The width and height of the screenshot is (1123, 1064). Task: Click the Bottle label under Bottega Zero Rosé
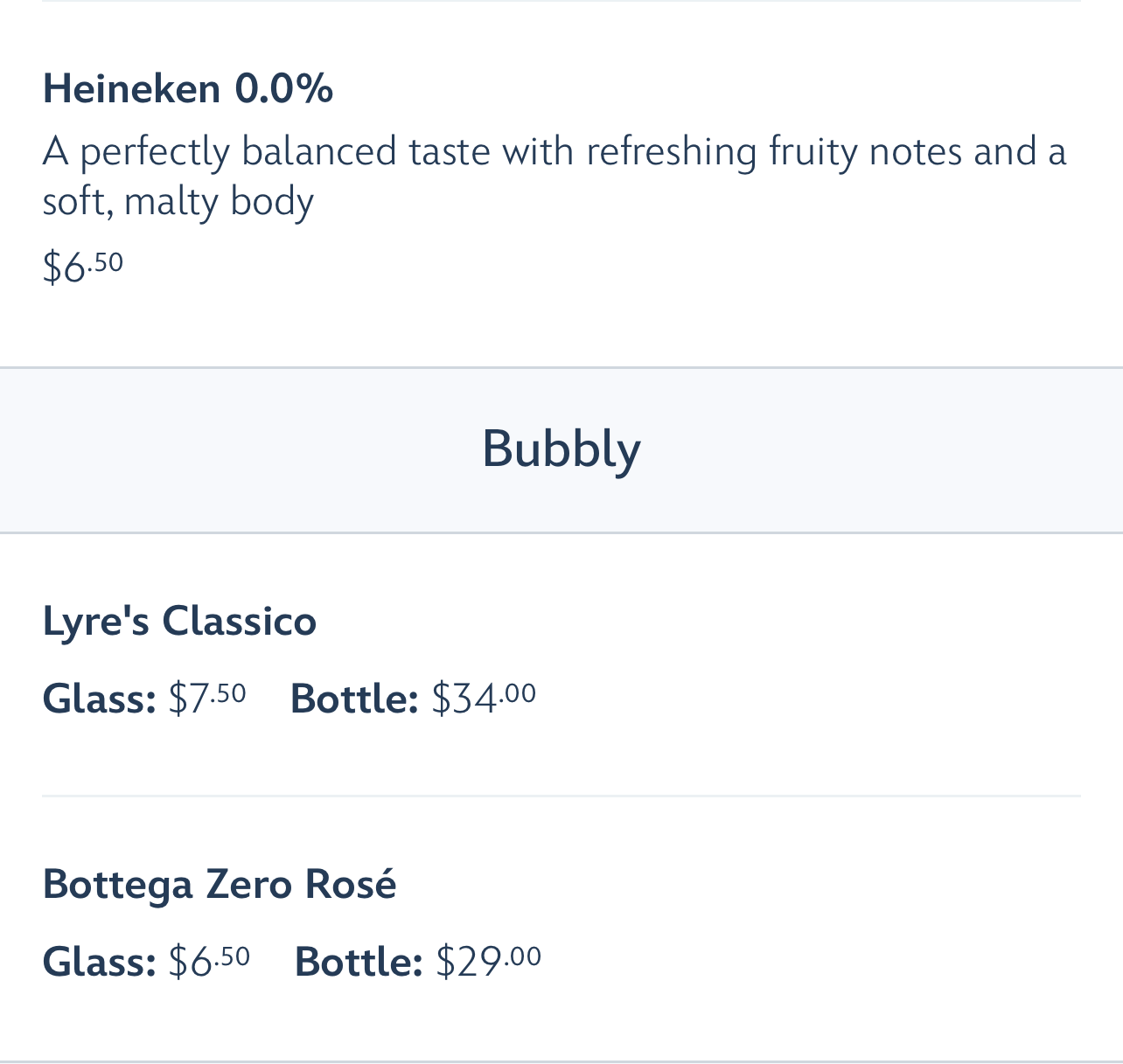pos(359,962)
